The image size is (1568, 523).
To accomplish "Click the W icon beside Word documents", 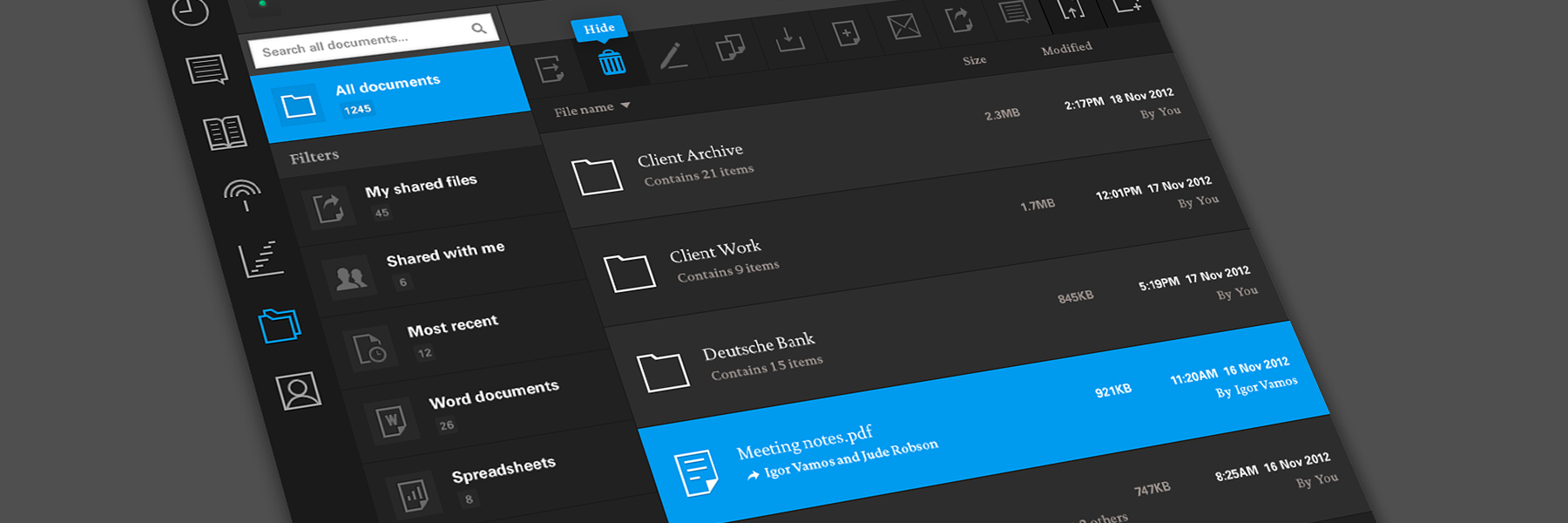I will pyautogui.click(x=391, y=420).
